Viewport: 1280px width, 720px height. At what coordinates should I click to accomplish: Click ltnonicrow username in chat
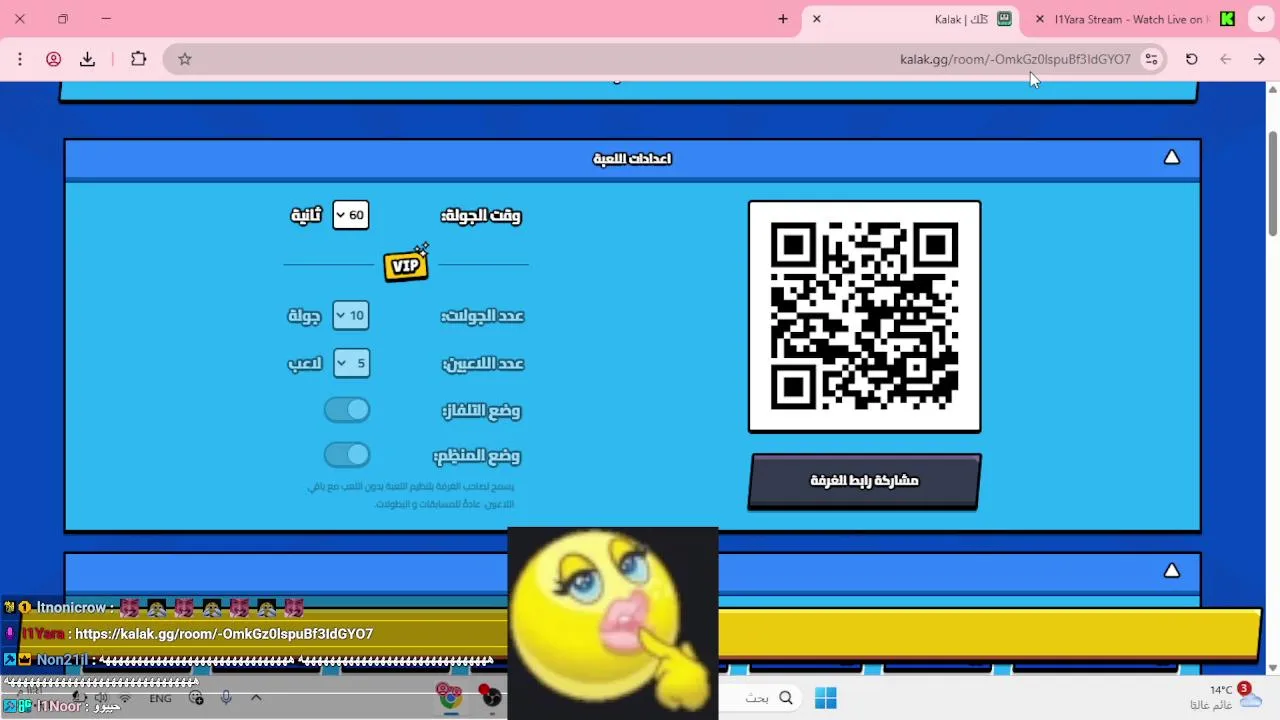point(71,608)
